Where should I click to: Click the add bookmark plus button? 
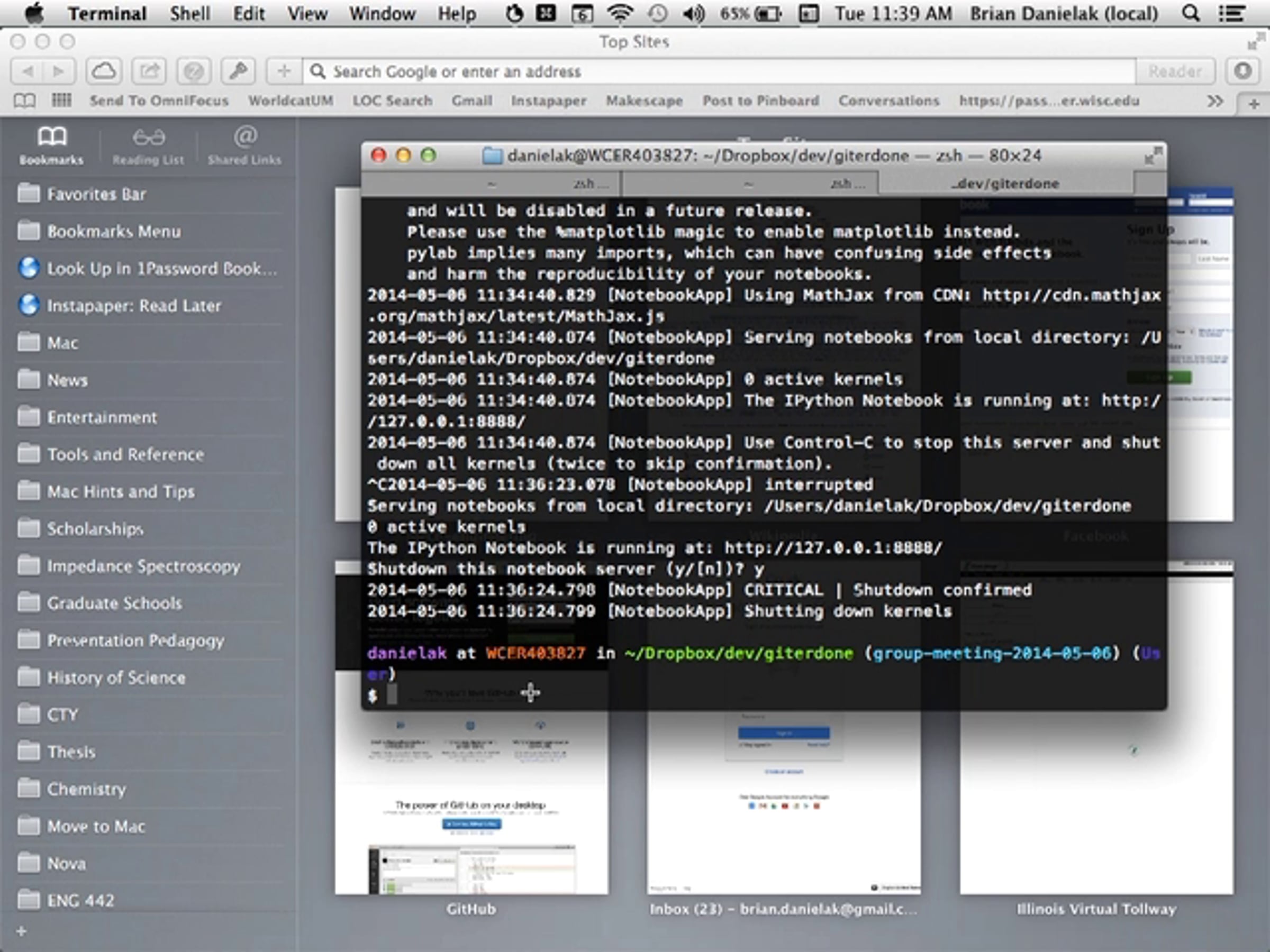pos(284,71)
